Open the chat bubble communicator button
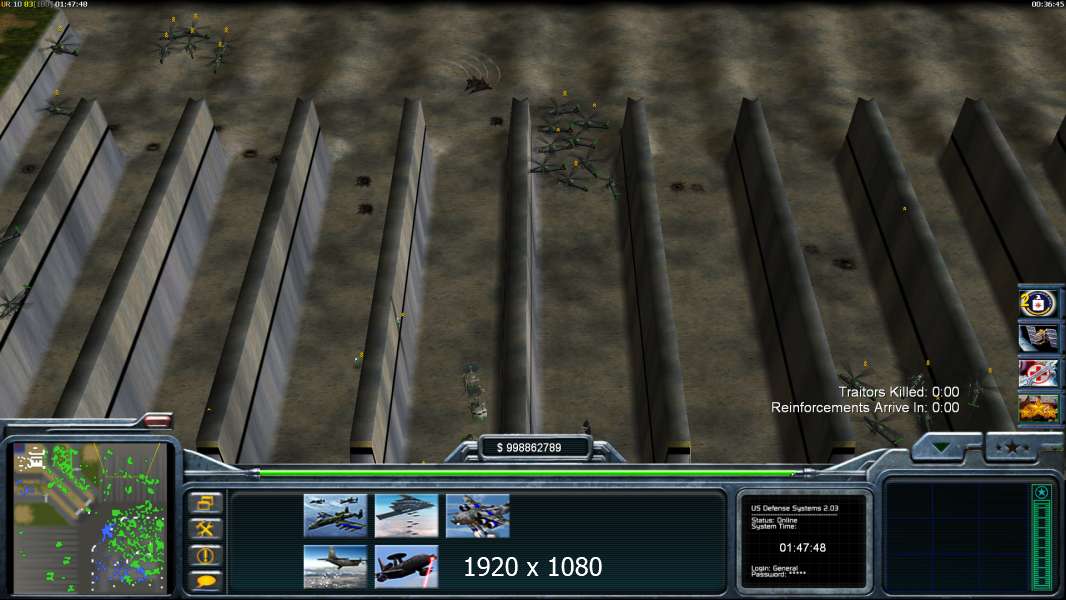1066x600 pixels. tap(205, 581)
